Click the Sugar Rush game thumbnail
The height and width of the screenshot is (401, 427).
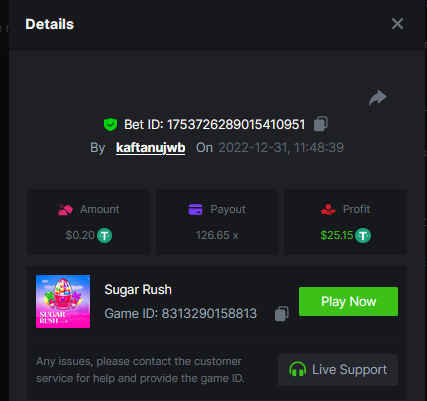pyautogui.click(x=63, y=301)
